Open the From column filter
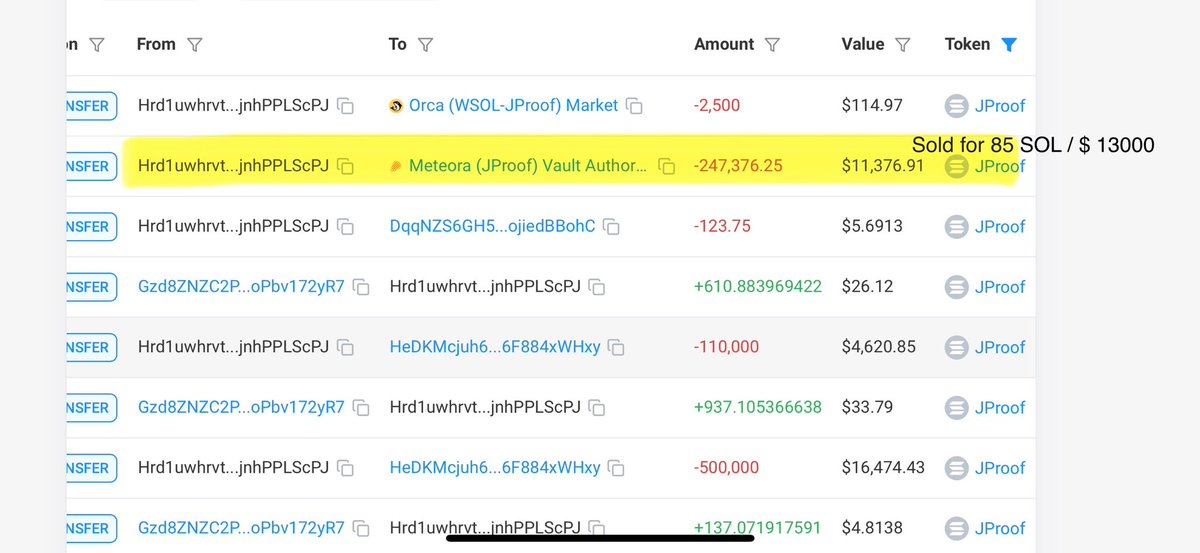Viewport: 1200px width, 553px height. coord(195,45)
